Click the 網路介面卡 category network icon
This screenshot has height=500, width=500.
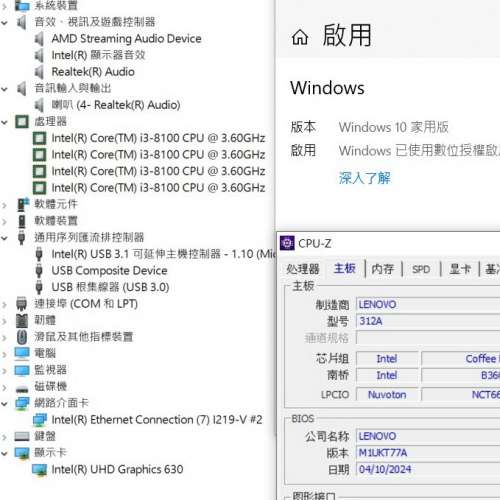tap(22, 403)
